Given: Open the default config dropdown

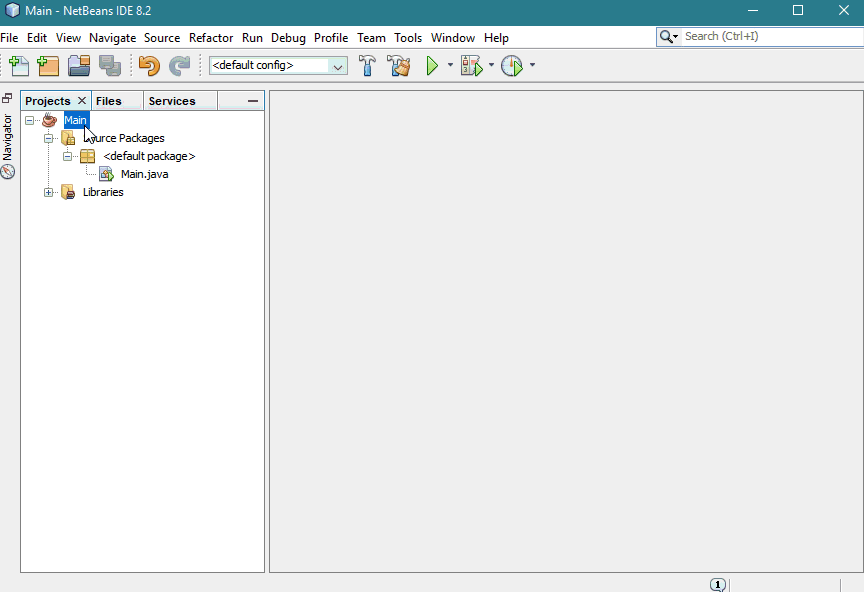Looking at the screenshot, I should tap(337, 65).
